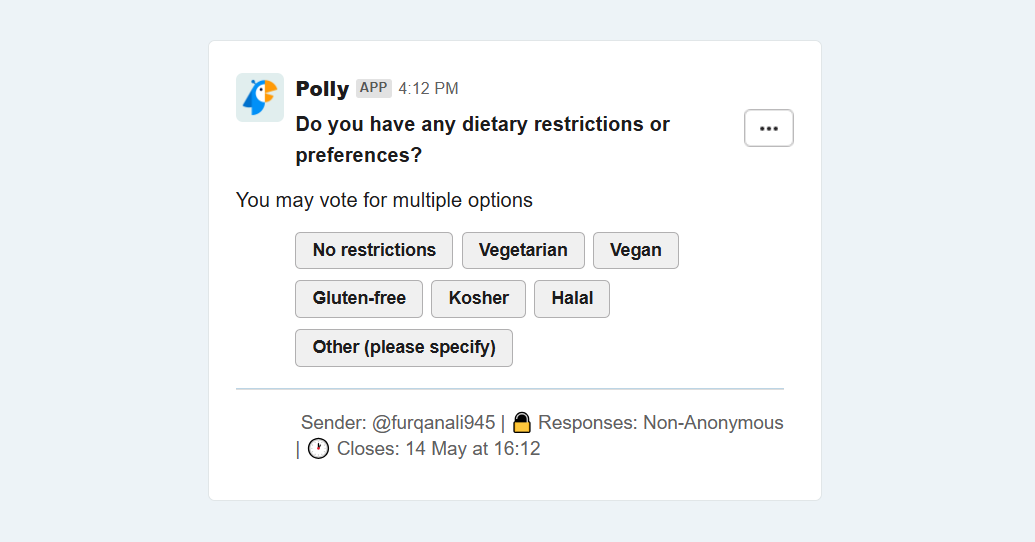The height and width of the screenshot is (542, 1035).
Task: Click the horizontal divider line below options
Action: click(x=510, y=389)
